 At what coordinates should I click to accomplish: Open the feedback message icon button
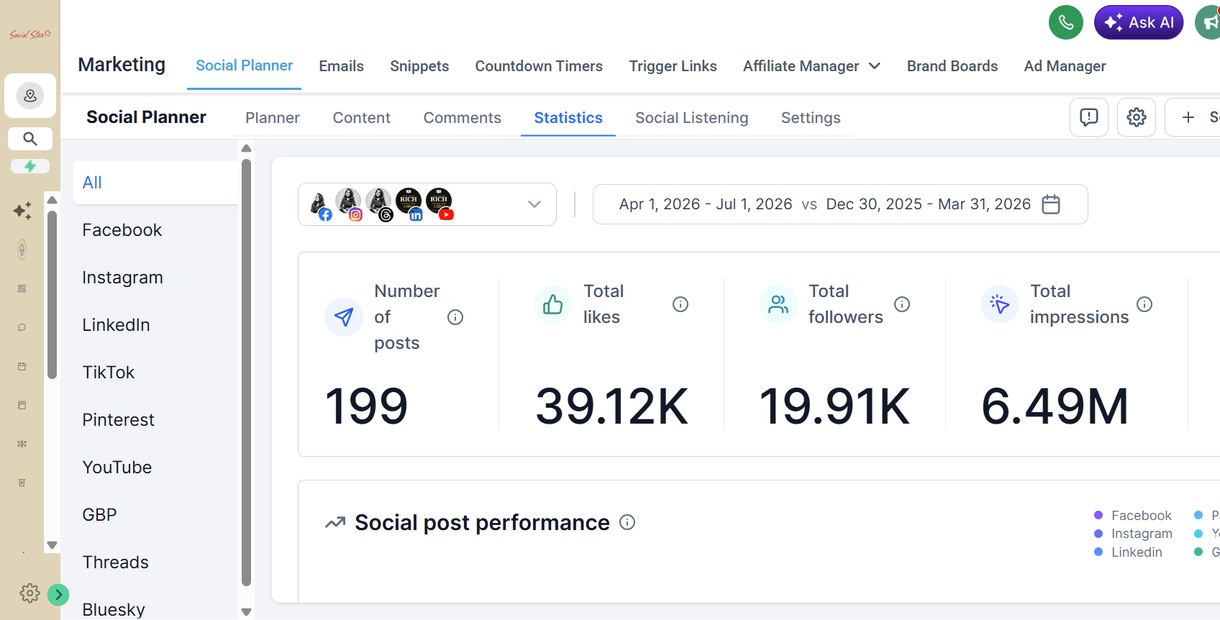tap(1089, 117)
